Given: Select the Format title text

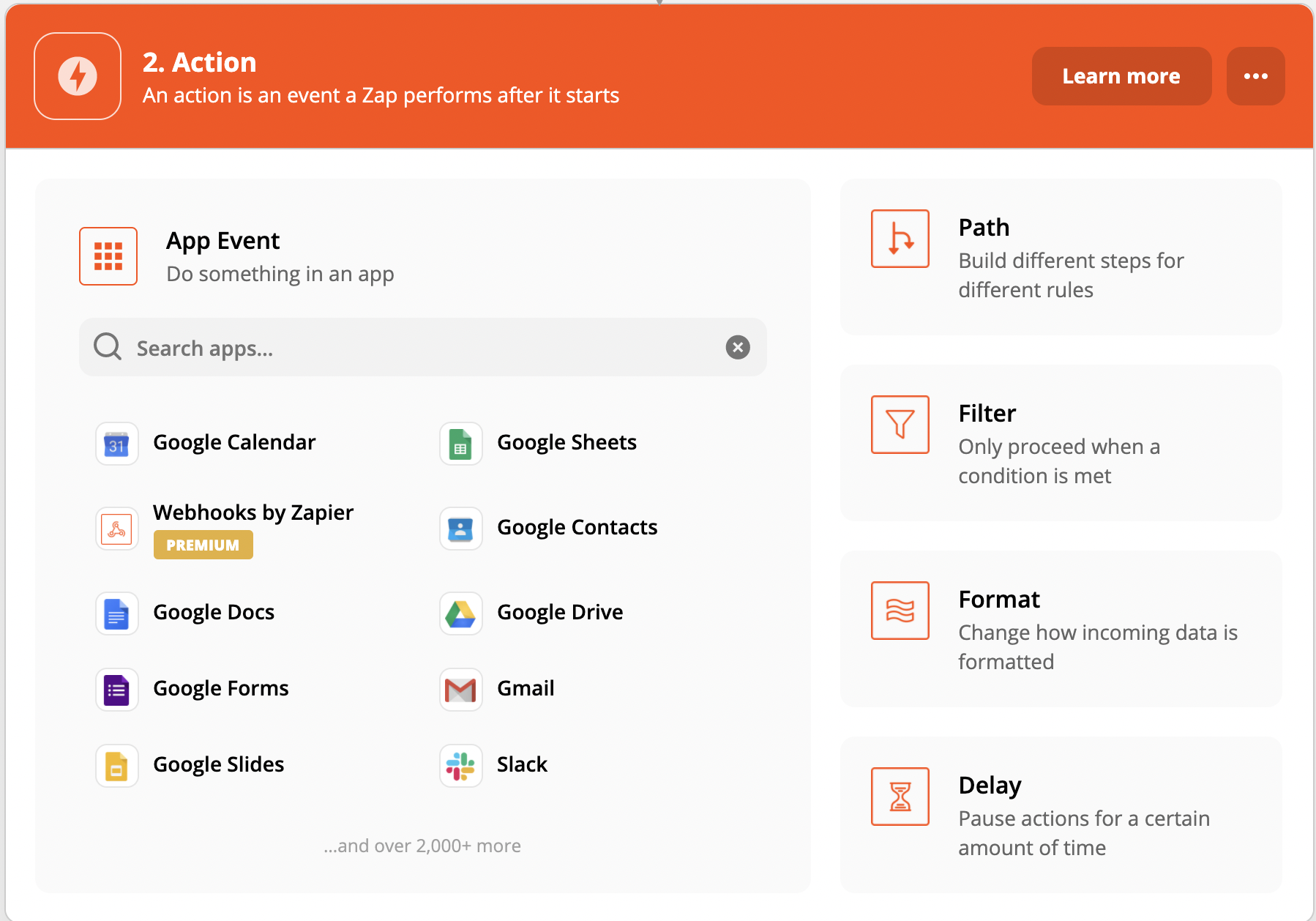Looking at the screenshot, I should (999, 600).
